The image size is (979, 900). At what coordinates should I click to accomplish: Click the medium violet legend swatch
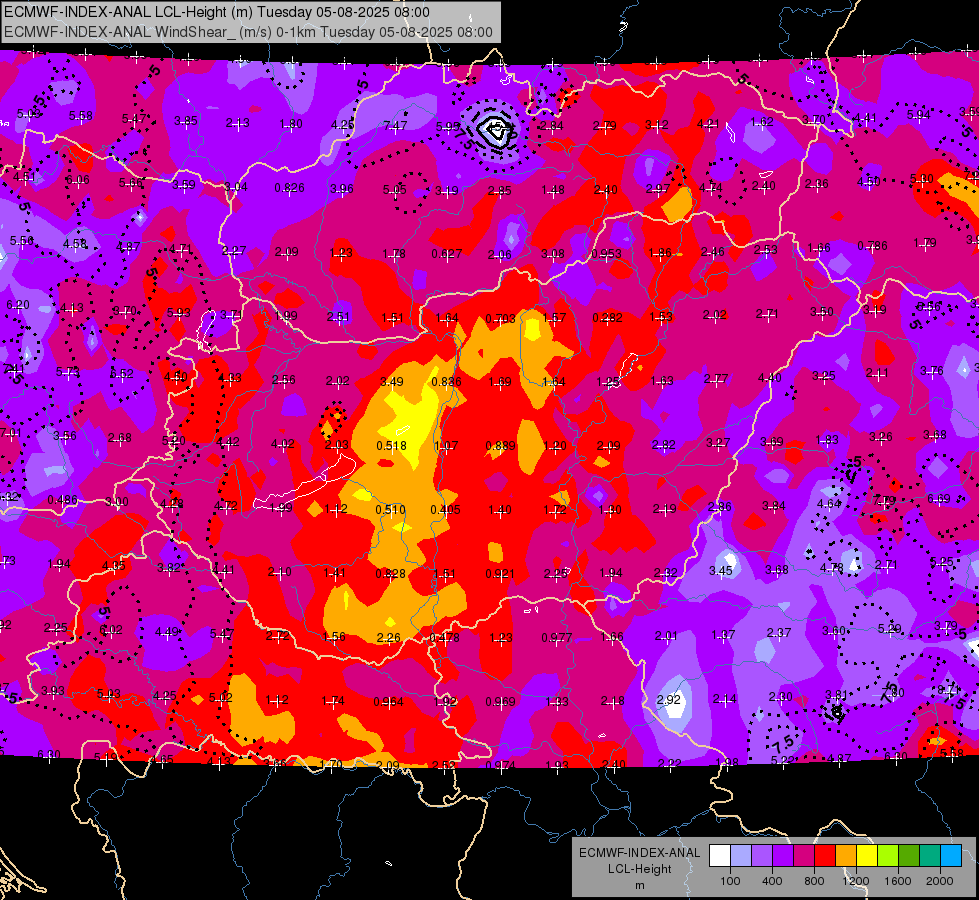pyautogui.click(x=762, y=856)
